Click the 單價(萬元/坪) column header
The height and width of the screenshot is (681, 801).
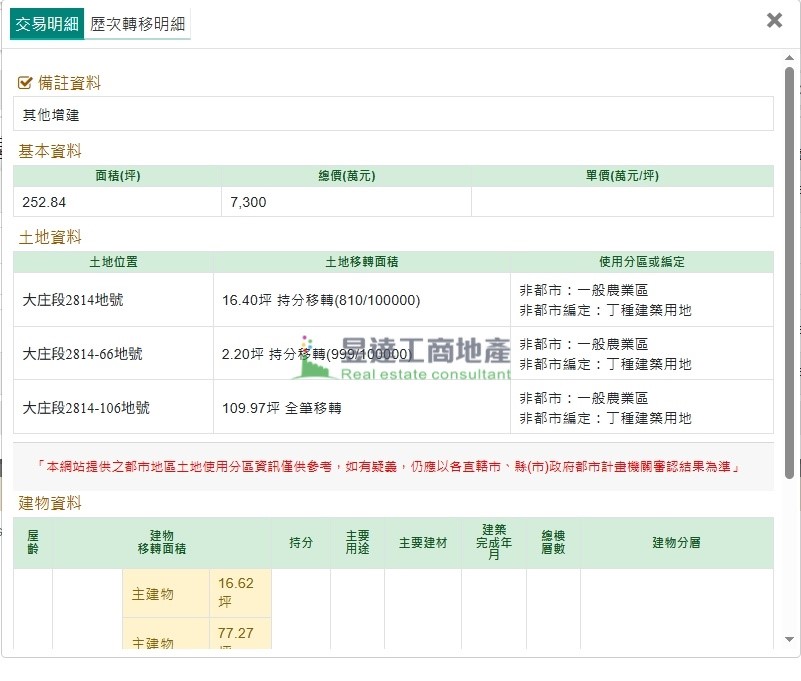(x=622, y=176)
